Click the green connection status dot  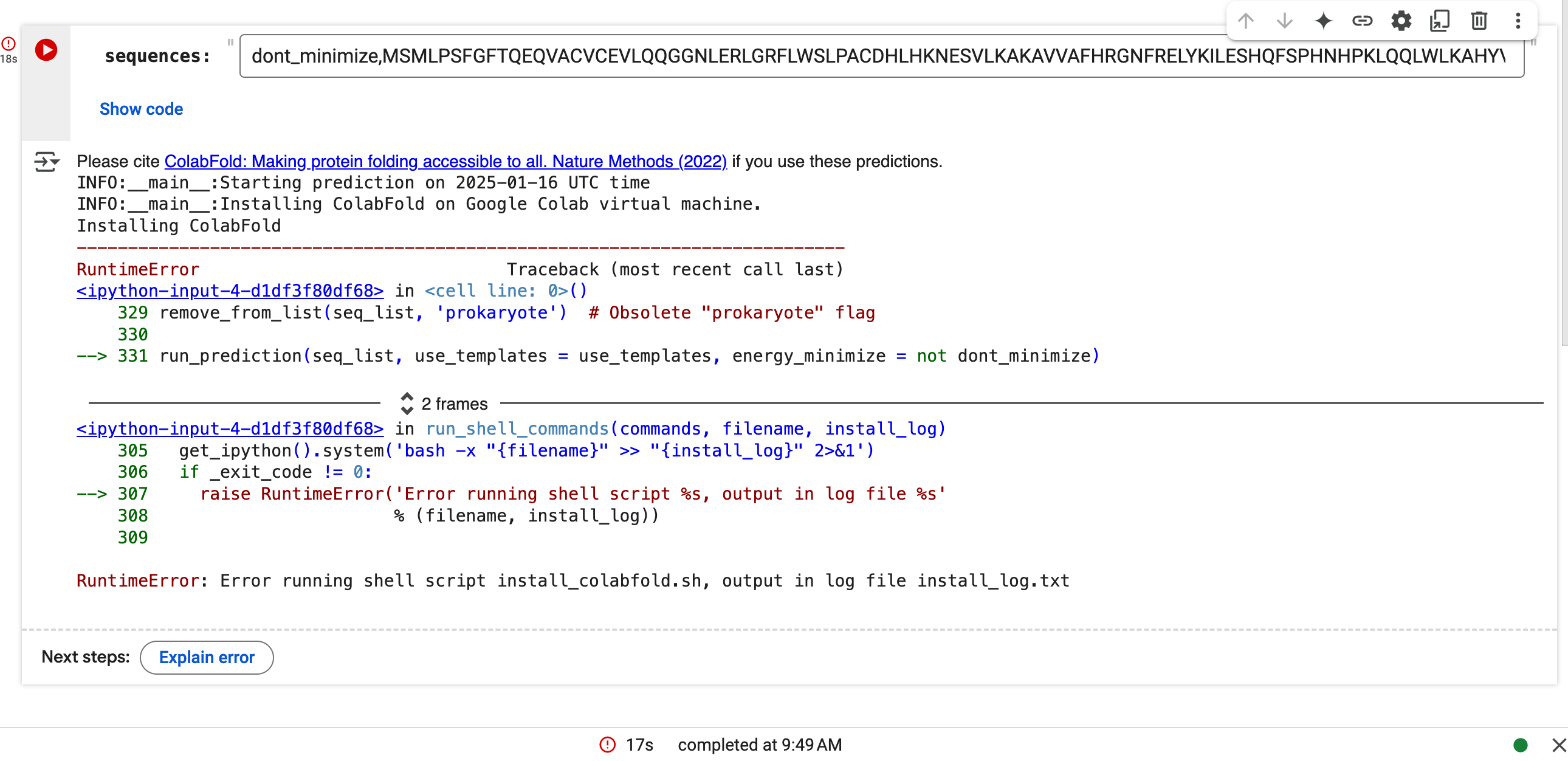click(x=1521, y=745)
